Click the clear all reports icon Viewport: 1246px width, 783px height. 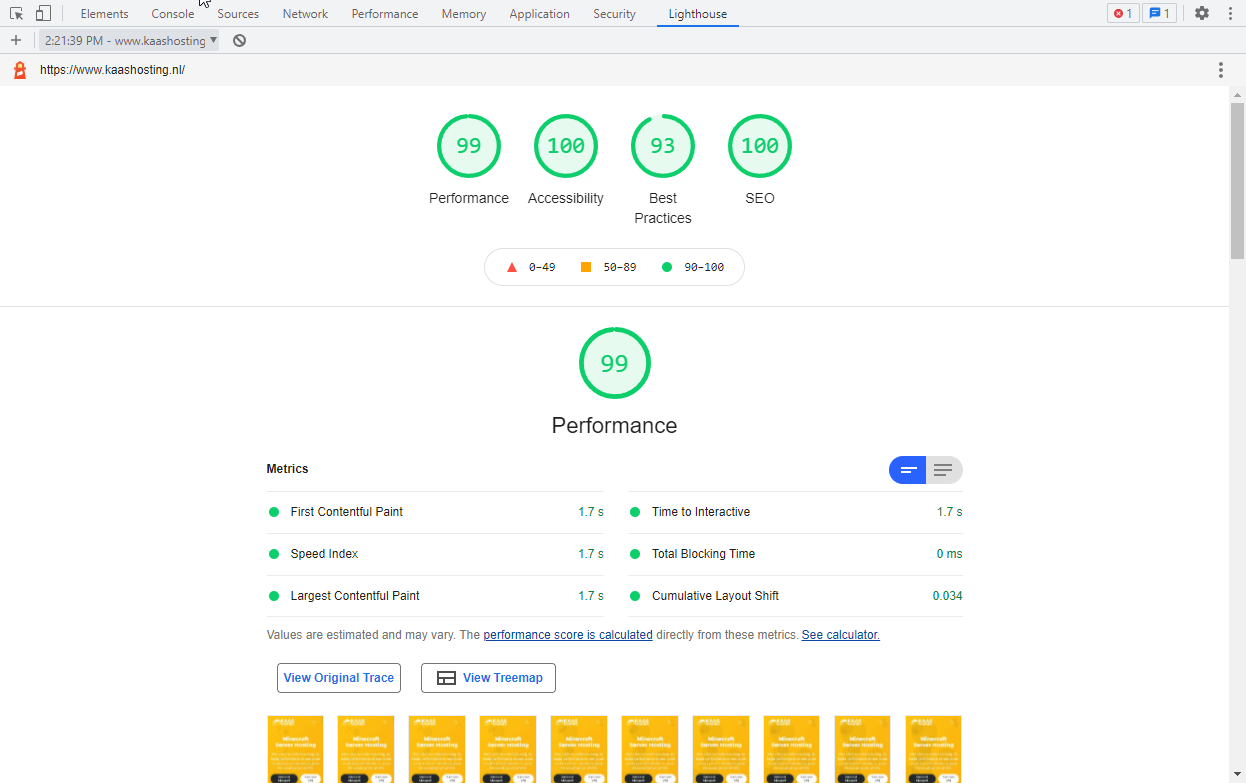(240, 41)
